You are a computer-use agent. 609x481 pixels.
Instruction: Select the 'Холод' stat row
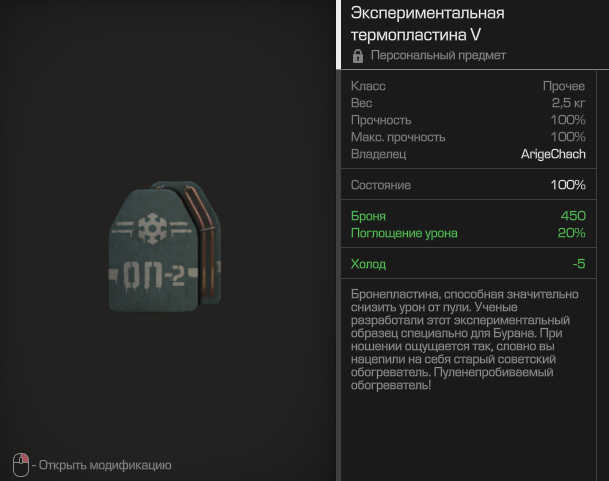(x=468, y=264)
